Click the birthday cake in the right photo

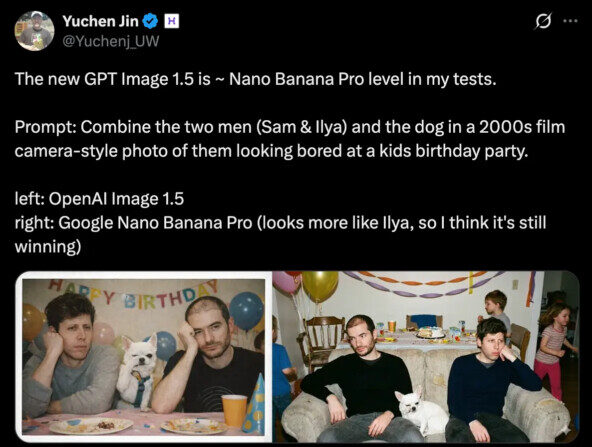pyautogui.click(x=430, y=332)
